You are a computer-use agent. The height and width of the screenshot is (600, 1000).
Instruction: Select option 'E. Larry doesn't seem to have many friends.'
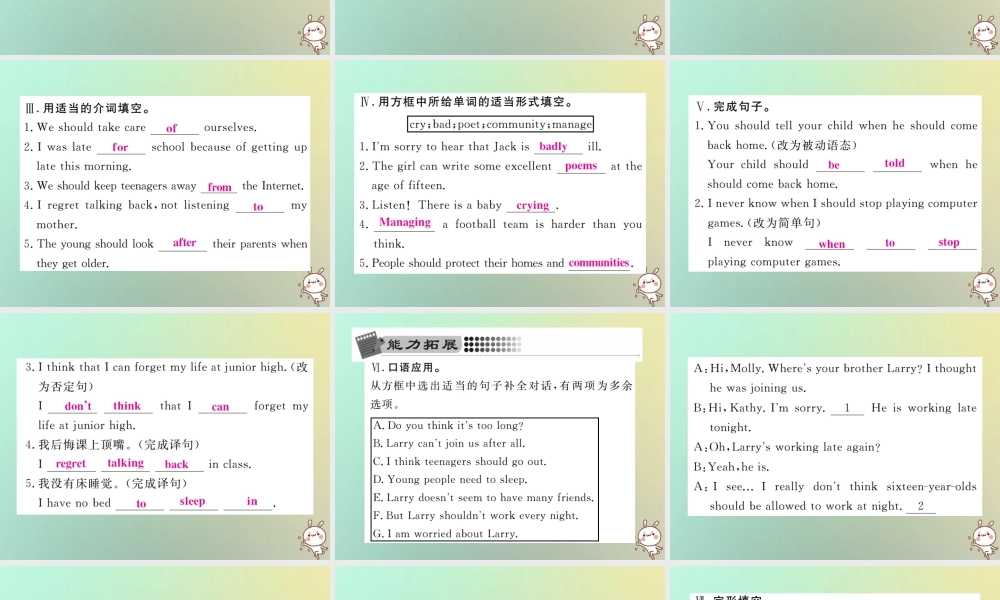click(x=483, y=497)
